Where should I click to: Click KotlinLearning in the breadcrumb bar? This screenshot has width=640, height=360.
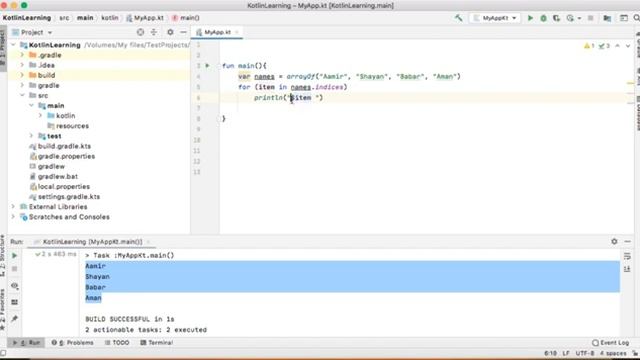27,18
